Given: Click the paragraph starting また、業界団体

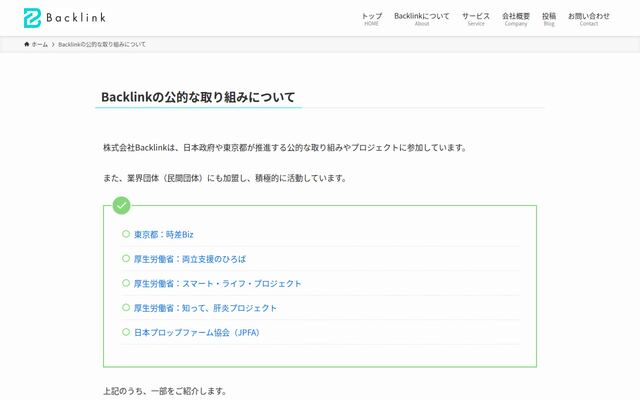Looking at the screenshot, I should click(225, 178).
